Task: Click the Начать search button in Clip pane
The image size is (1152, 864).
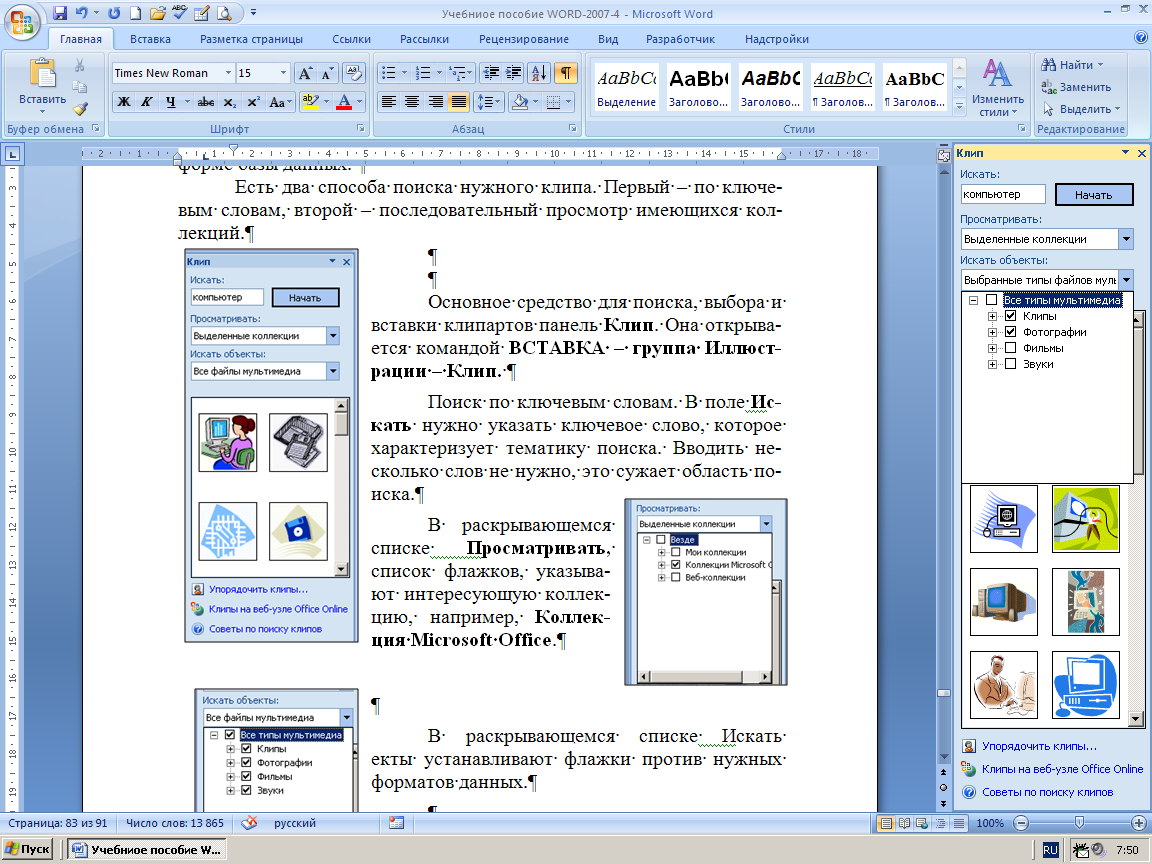Action: tap(1093, 195)
